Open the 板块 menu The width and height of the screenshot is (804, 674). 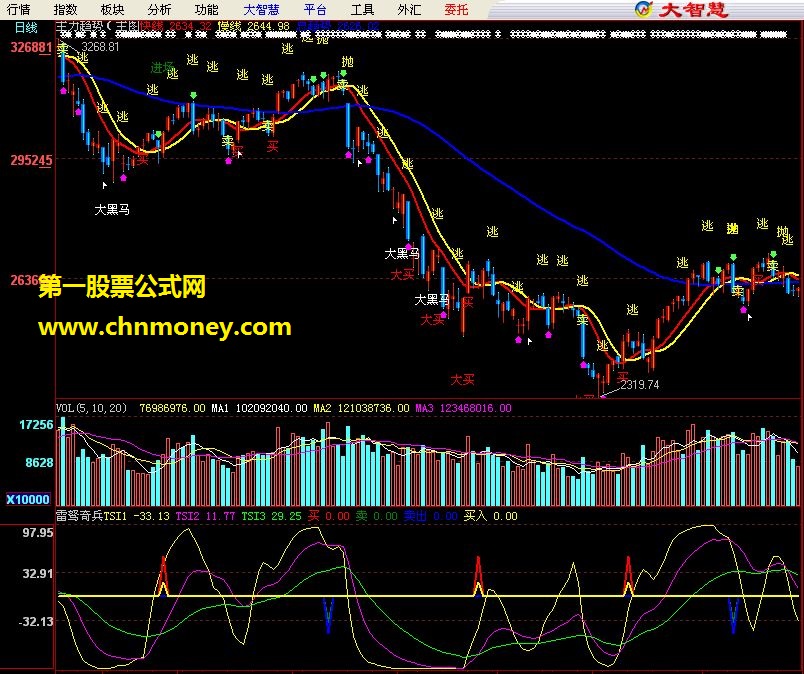112,9
